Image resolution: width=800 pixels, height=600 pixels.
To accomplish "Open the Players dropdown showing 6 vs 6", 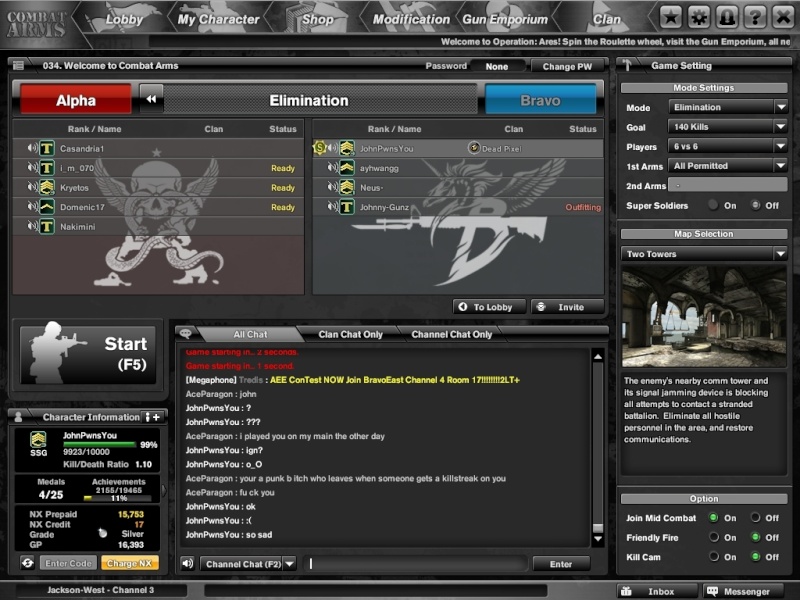I will [x=728, y=146].
